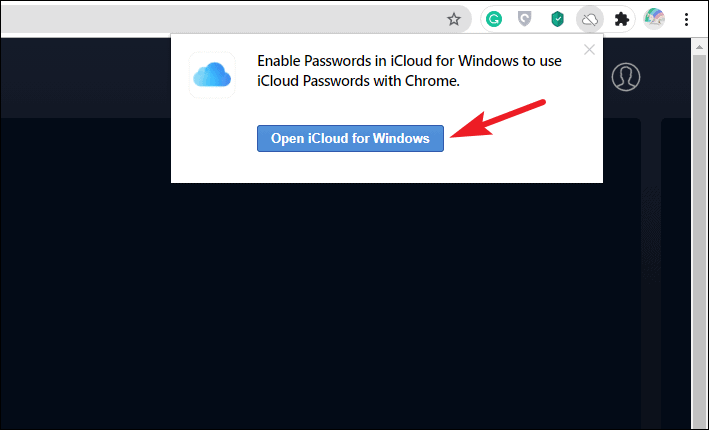Image resolution: width=709 pixels, height=430 pixels.
Task: Open Chrome's three-dot menu
Action: [686, 19]
